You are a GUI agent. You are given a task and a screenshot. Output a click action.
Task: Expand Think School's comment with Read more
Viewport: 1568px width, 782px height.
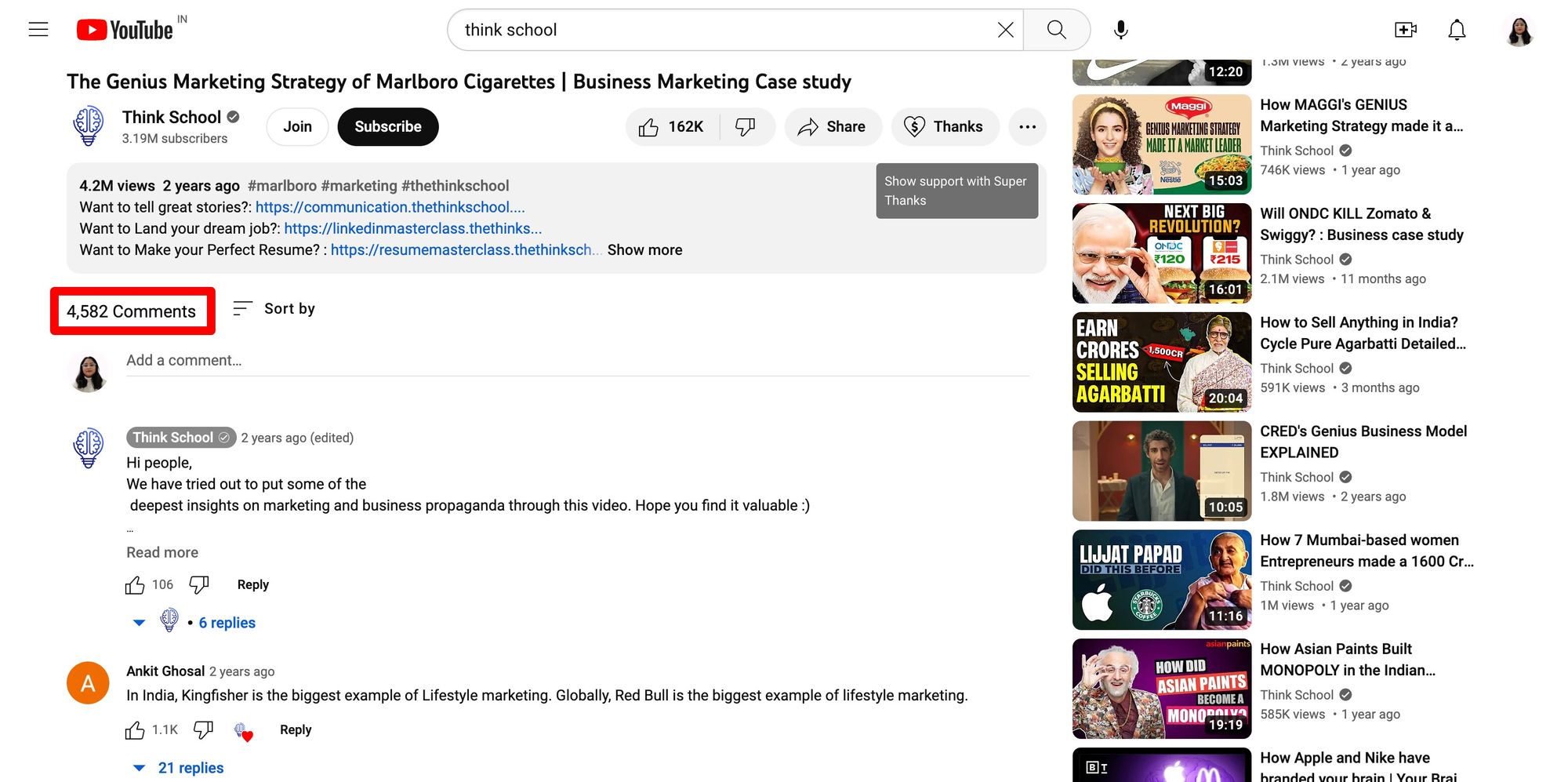(162, 552)
